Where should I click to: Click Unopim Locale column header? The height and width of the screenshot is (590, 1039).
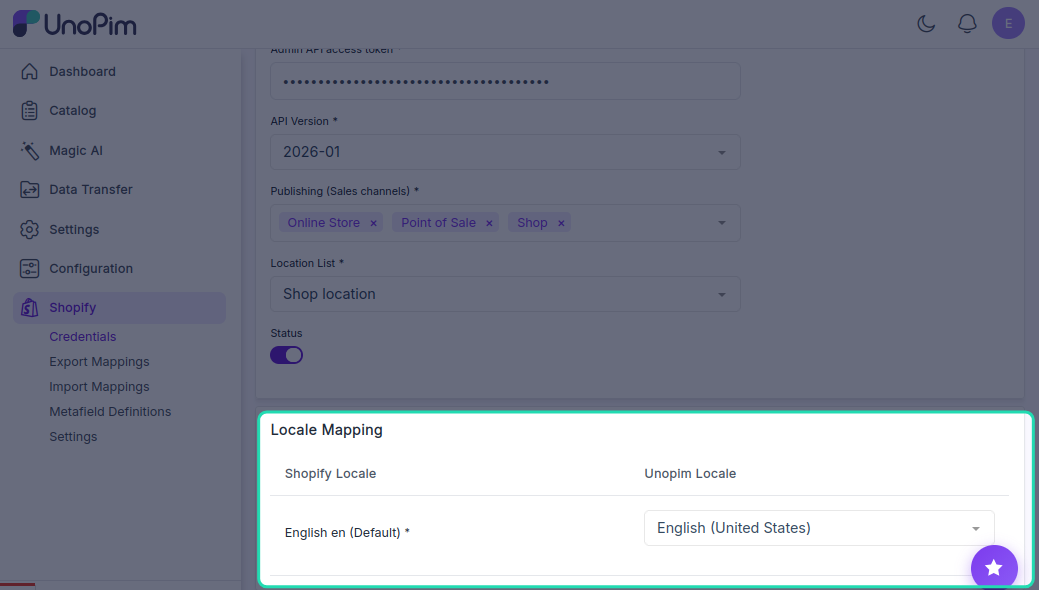[x=690, y=474]
